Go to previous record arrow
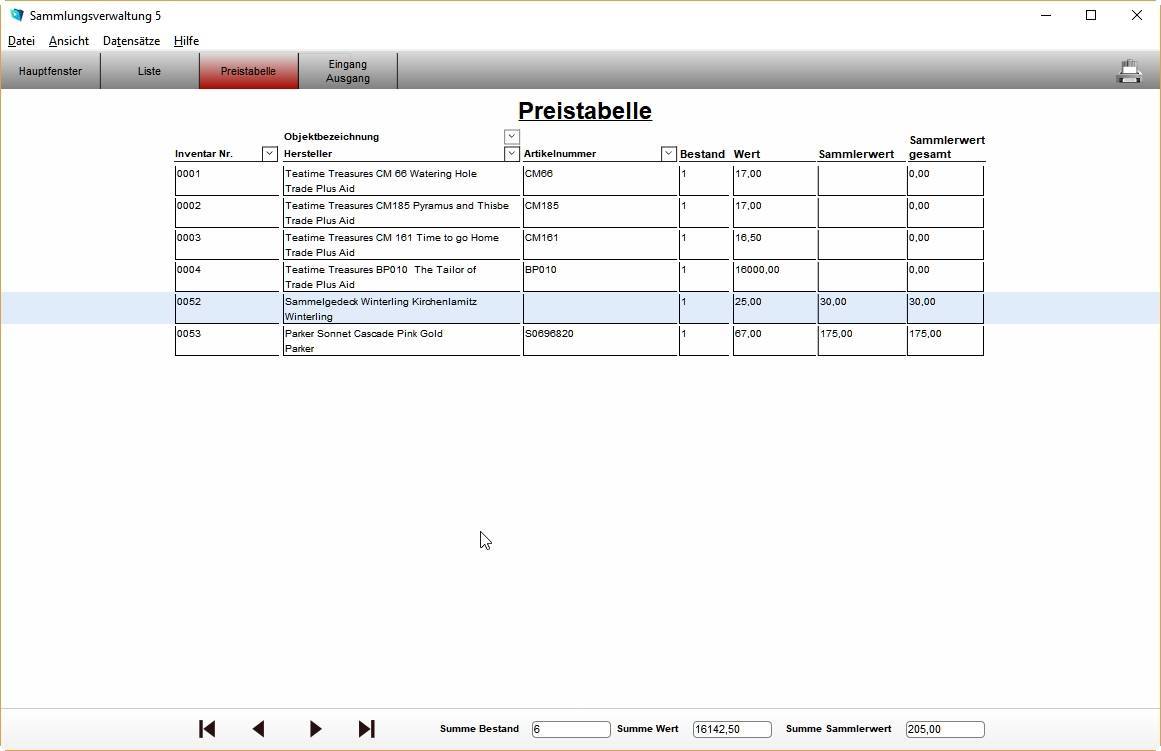This screenshot has width=1161, height=751. point(259,729)
